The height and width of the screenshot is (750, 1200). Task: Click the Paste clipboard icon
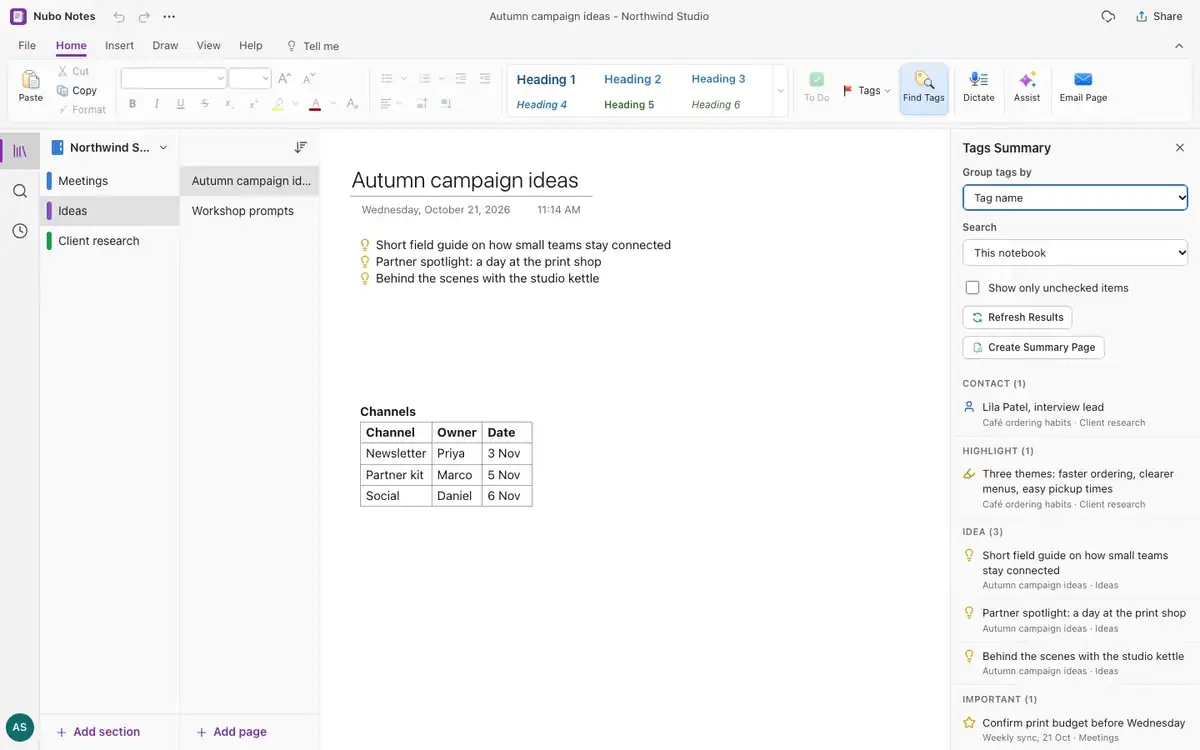(31, 80)
